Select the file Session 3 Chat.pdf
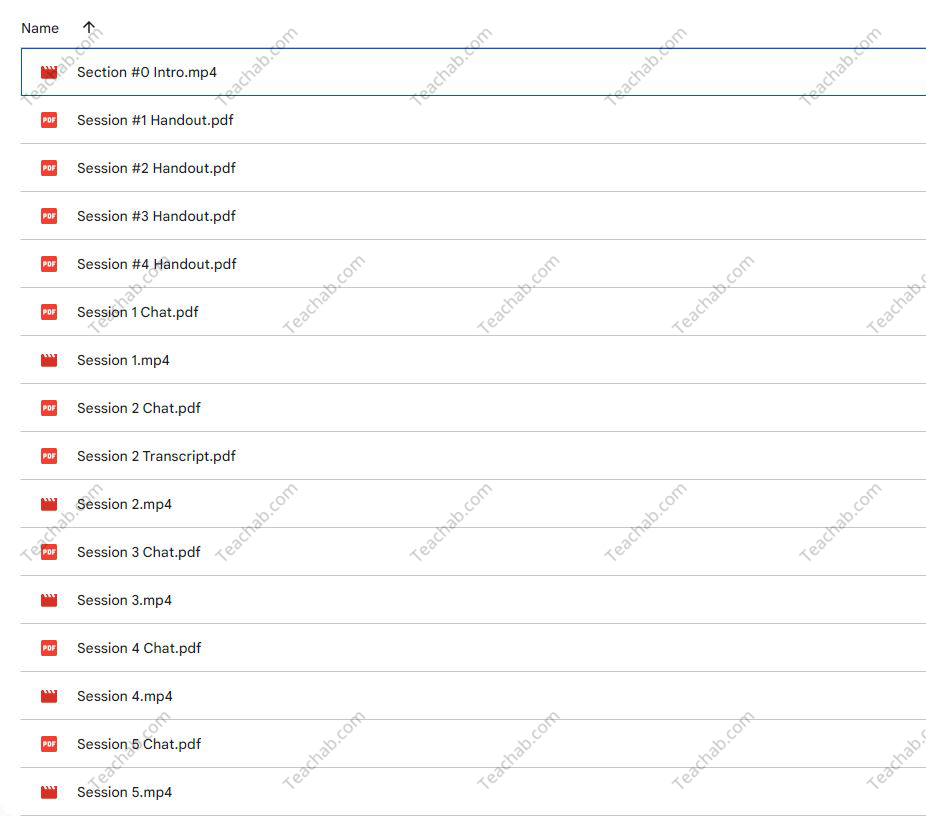Screen dimensions: 926x816 [x=474, y=552]
